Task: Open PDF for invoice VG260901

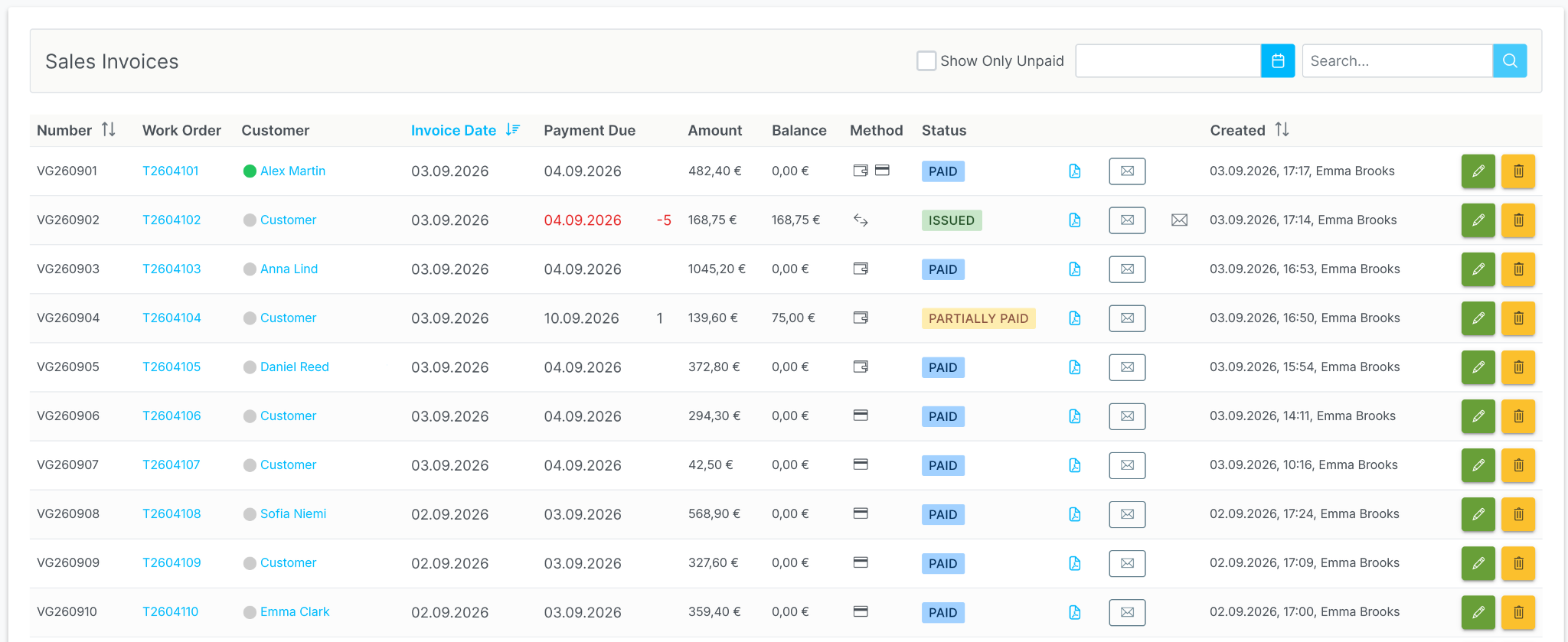Action: tap(1075, 171)
